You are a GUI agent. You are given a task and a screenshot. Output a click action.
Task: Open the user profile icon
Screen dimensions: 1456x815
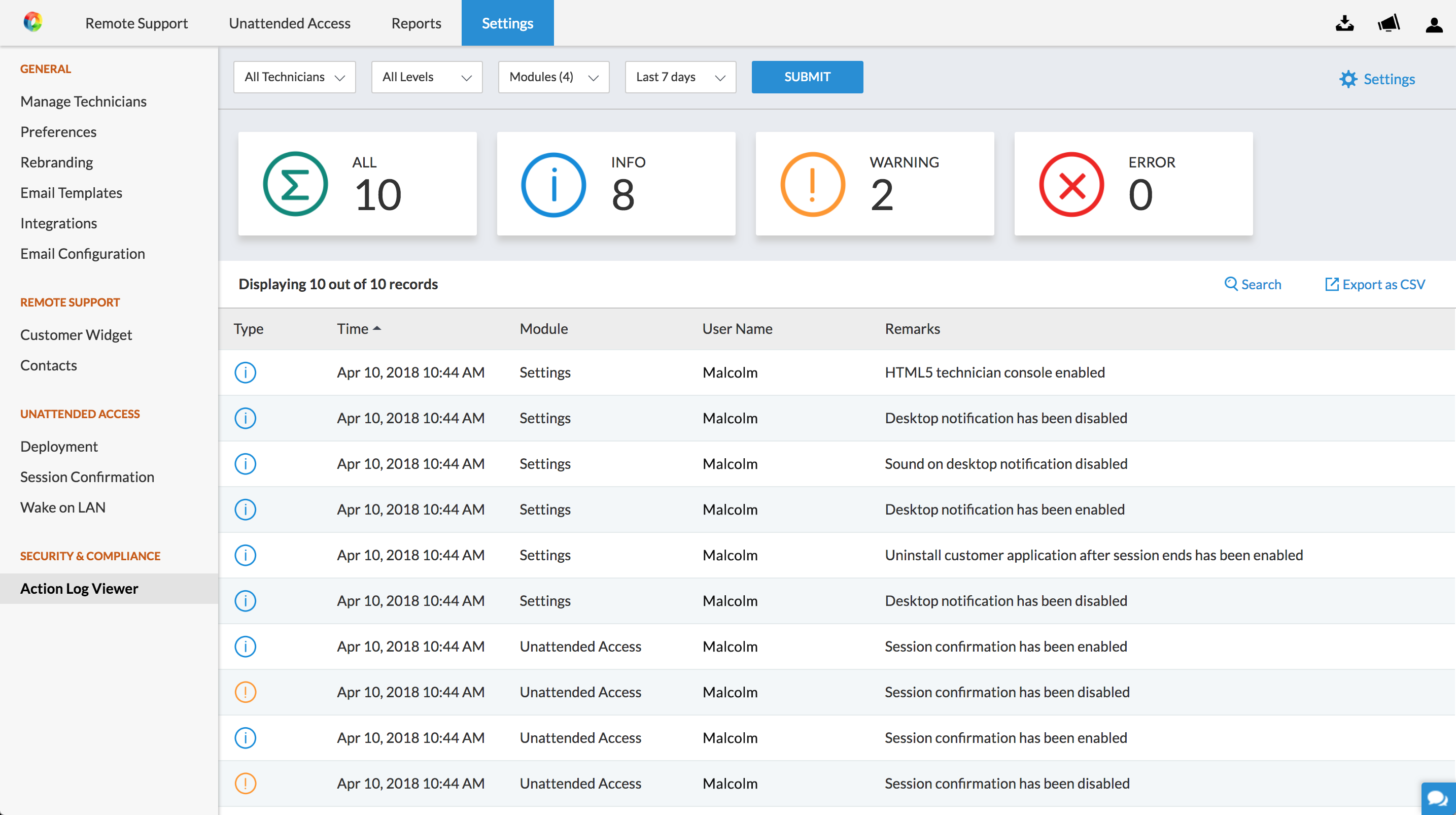(x=1434, y=24)
